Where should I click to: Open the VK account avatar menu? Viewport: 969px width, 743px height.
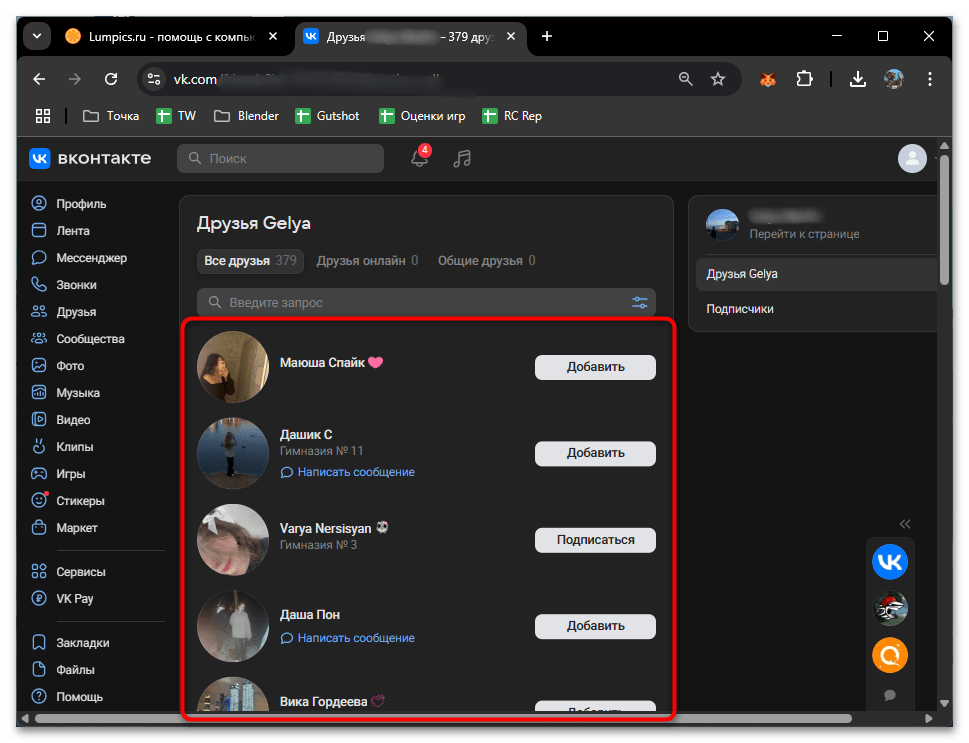point(912,159)
